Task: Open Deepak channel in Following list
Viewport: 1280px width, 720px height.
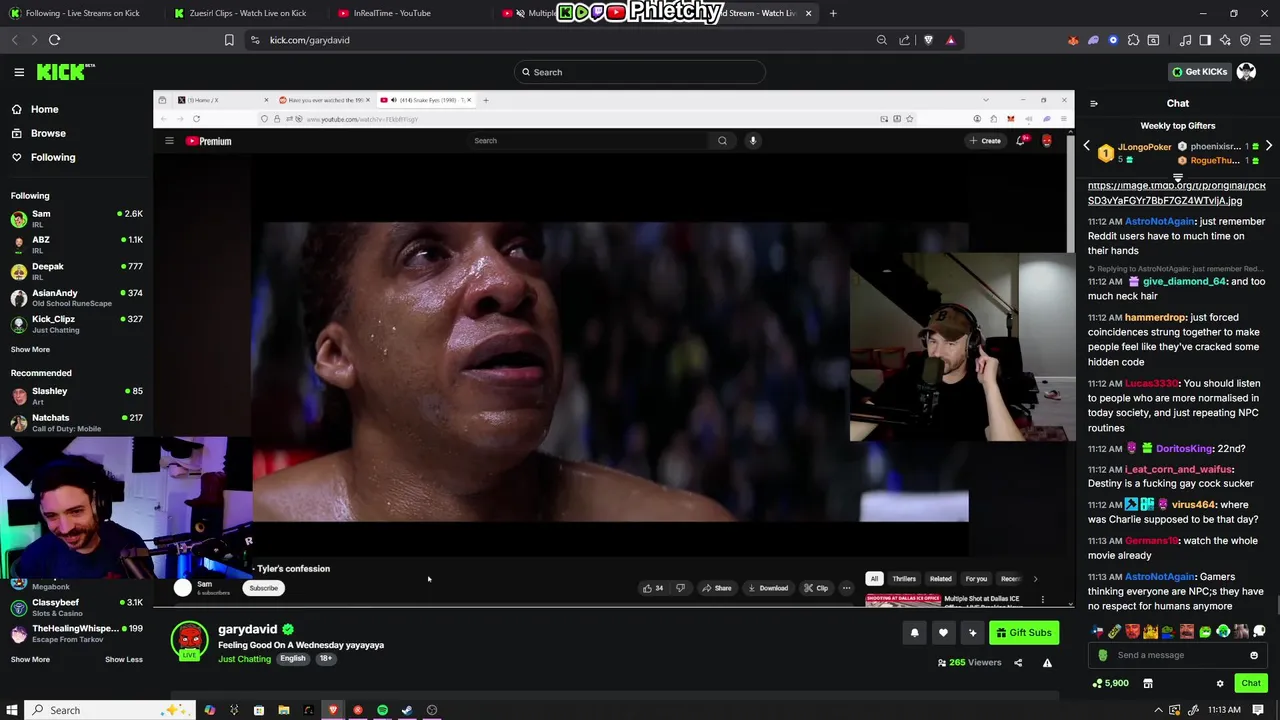Action: click(x=77, y=271)
